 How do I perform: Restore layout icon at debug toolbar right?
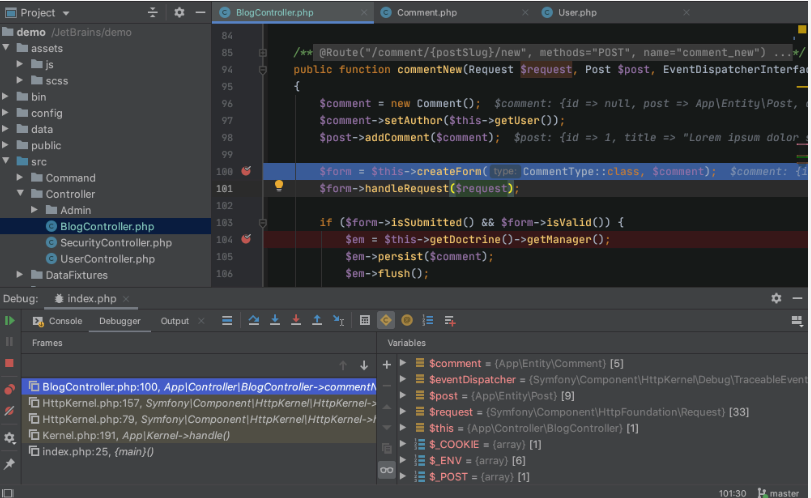[x=797, y=321]
